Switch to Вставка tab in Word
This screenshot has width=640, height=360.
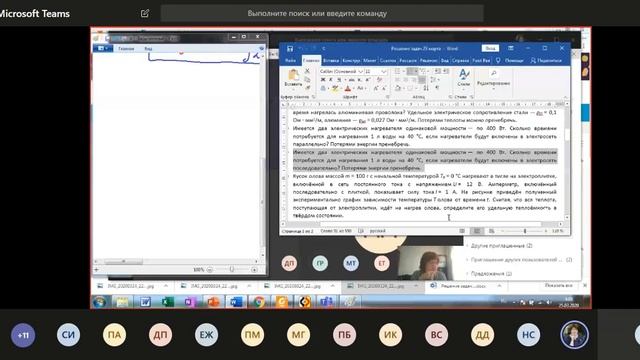coord(331,60)
